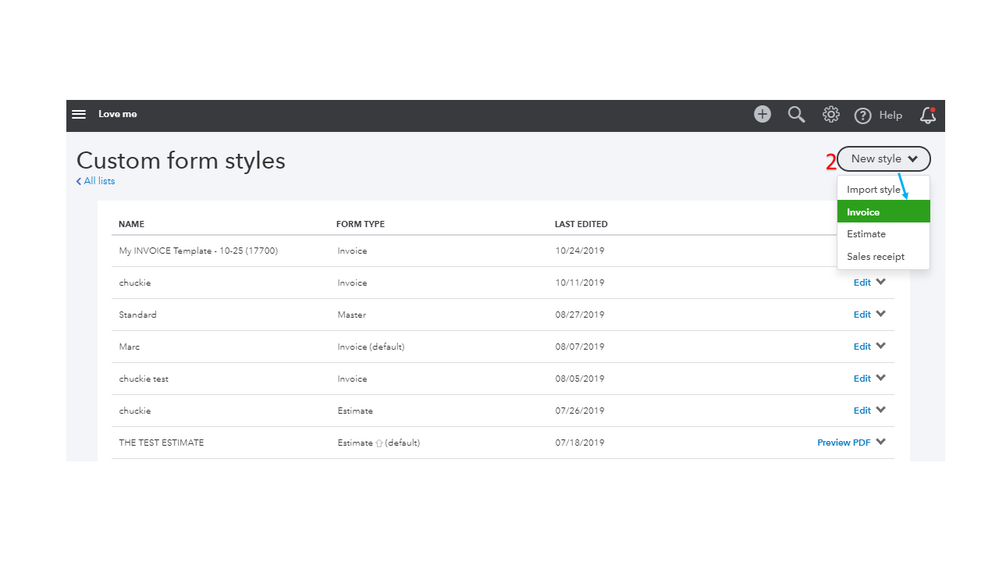This screenshot has height=562, width=999.
Task: Go back via All lists link
Action: (x=96, y=181)
